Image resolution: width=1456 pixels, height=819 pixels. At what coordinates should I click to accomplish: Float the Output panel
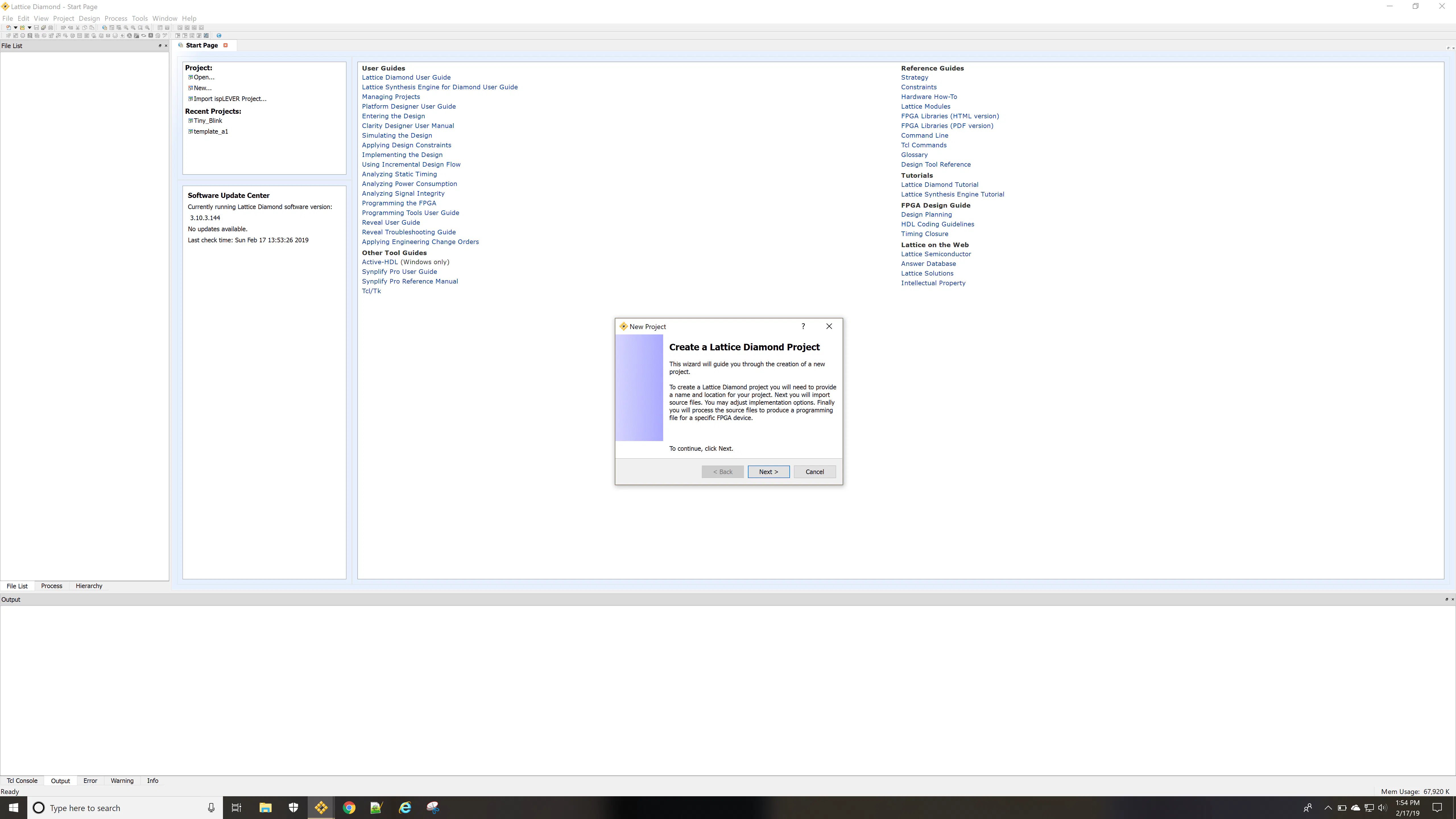[x=1446, y=599]
